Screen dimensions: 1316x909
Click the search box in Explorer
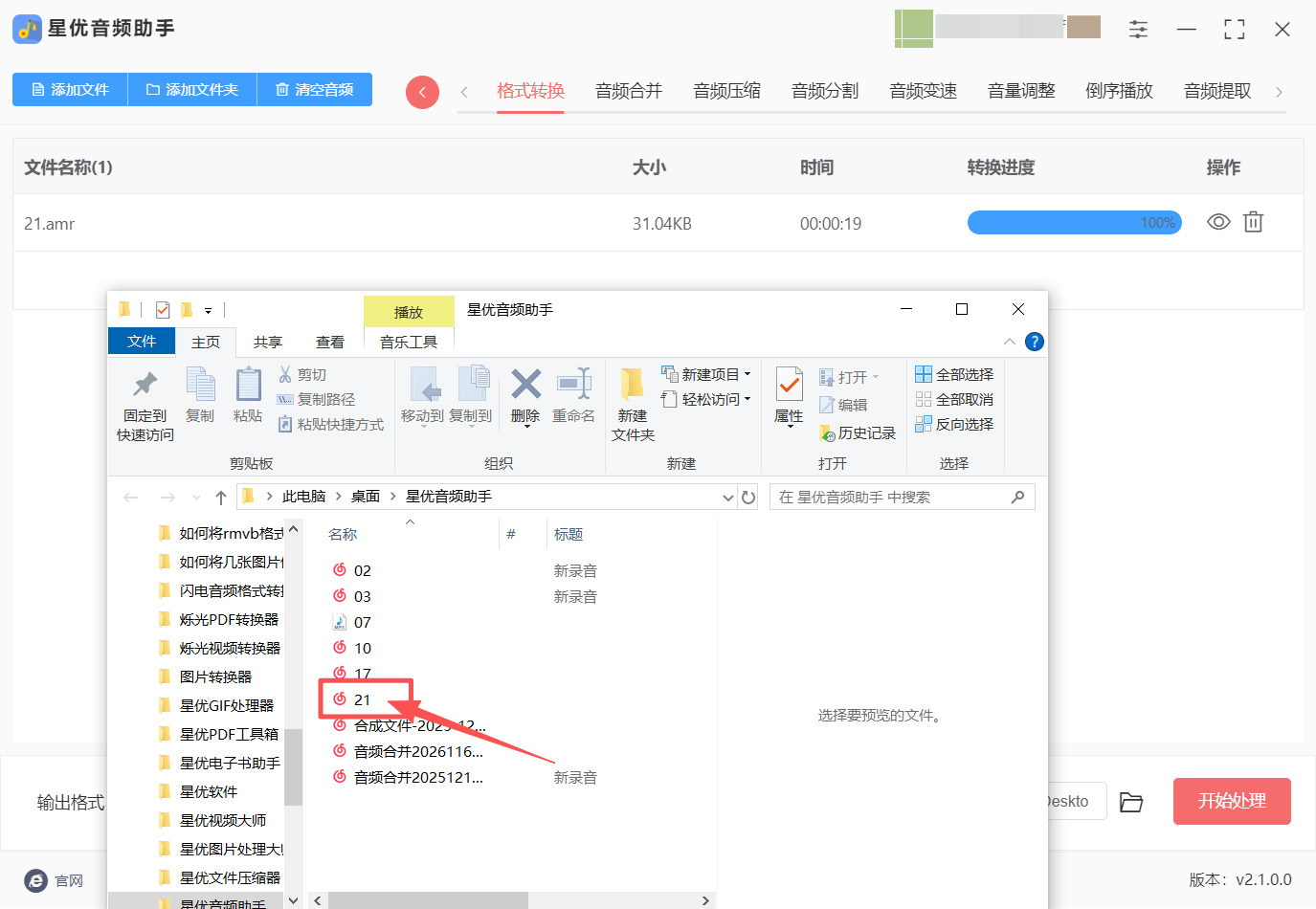point(890,498)
